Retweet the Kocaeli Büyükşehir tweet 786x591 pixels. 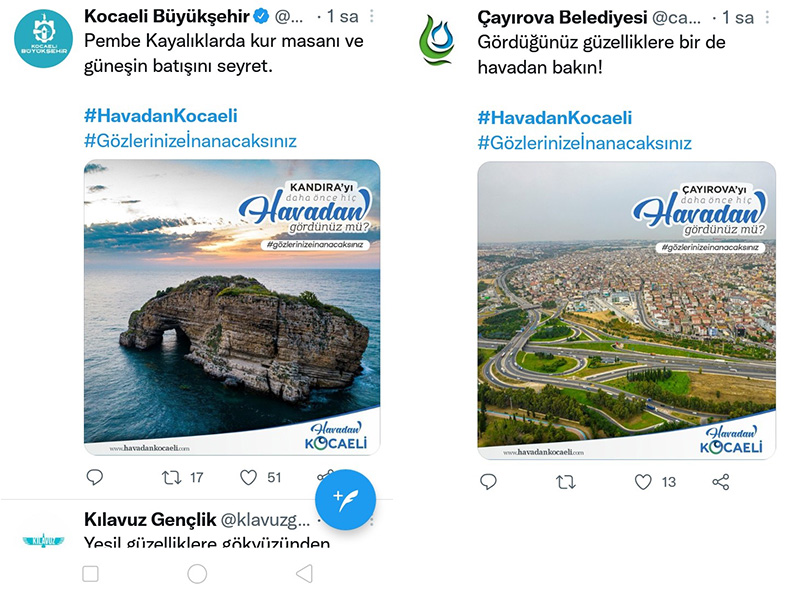pos(171,478)
